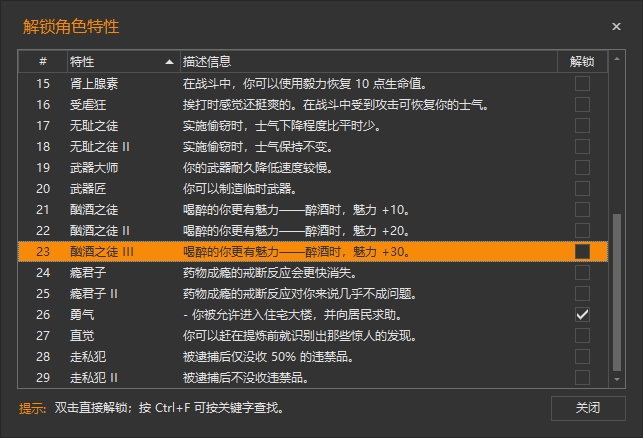Click the # column header
Viewport: 643px width, 438px height.
click(x=43, y=62)
